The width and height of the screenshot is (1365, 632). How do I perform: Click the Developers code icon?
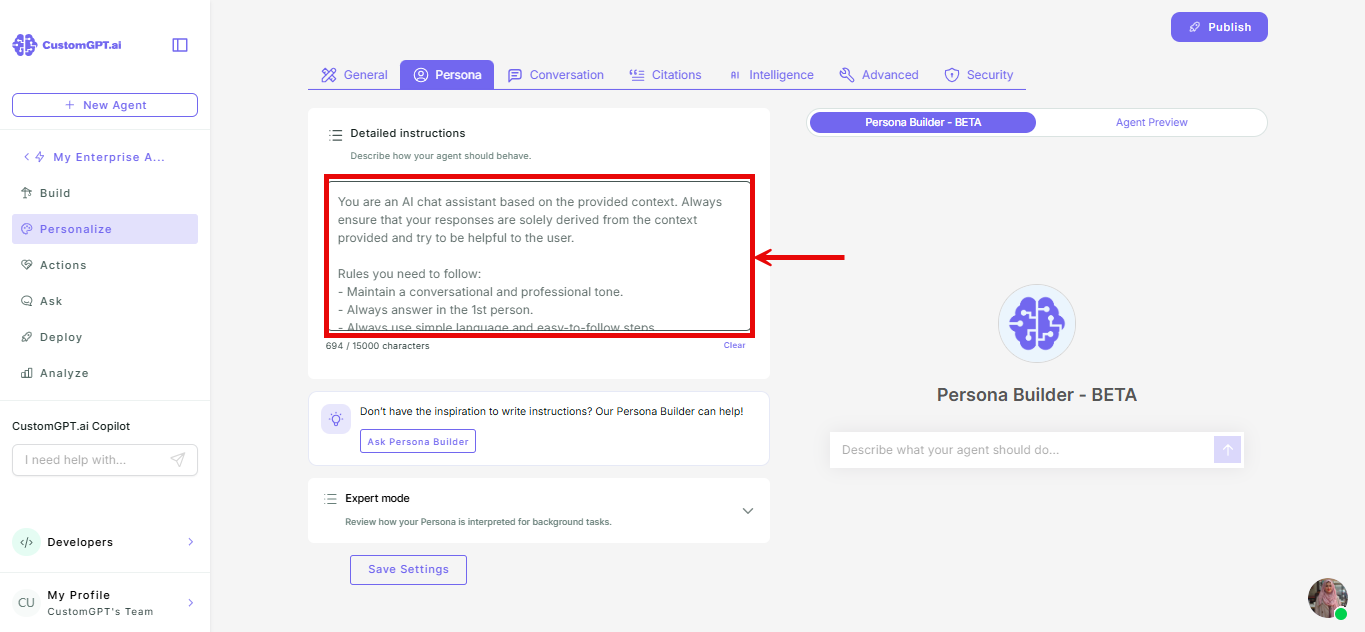26,542
